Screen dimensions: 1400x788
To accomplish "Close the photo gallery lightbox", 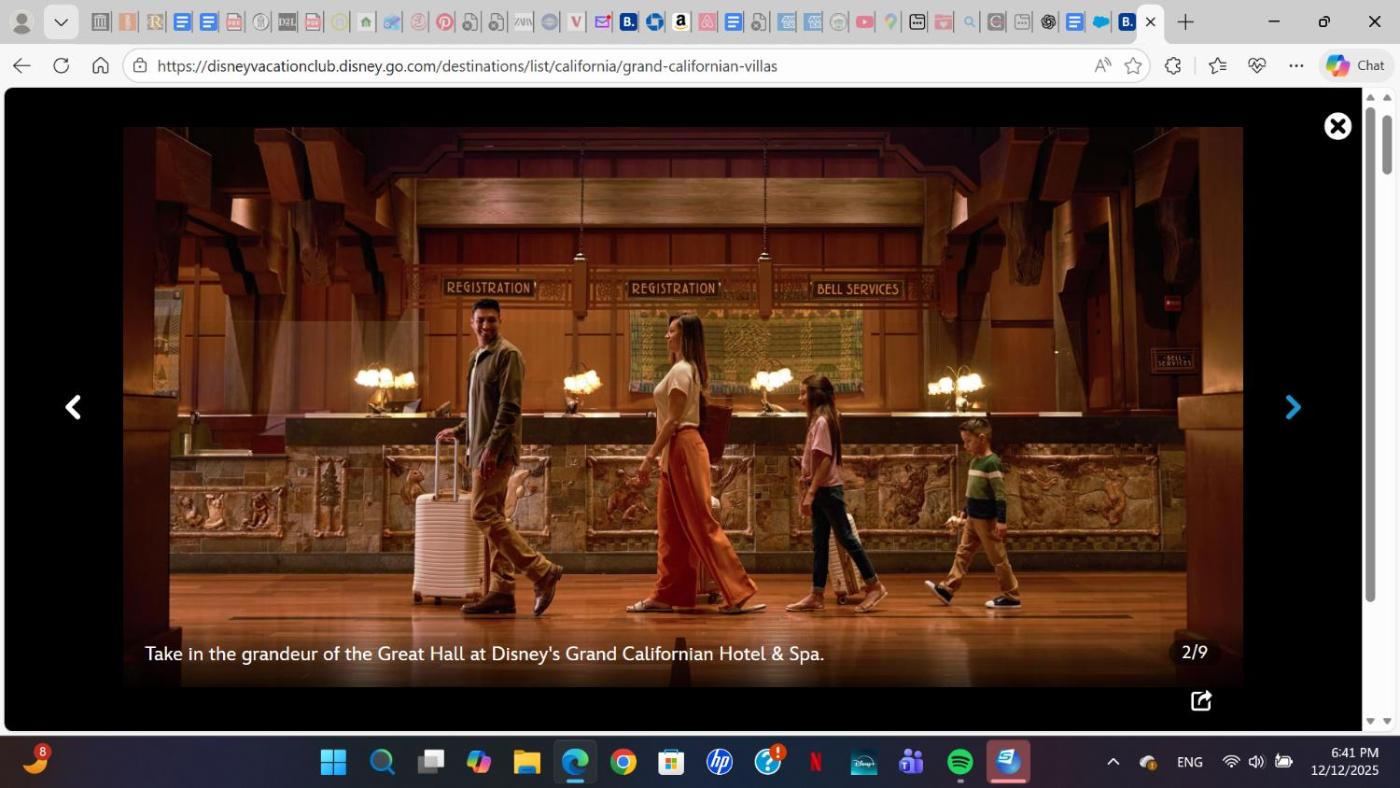I will coord(1337,126).
